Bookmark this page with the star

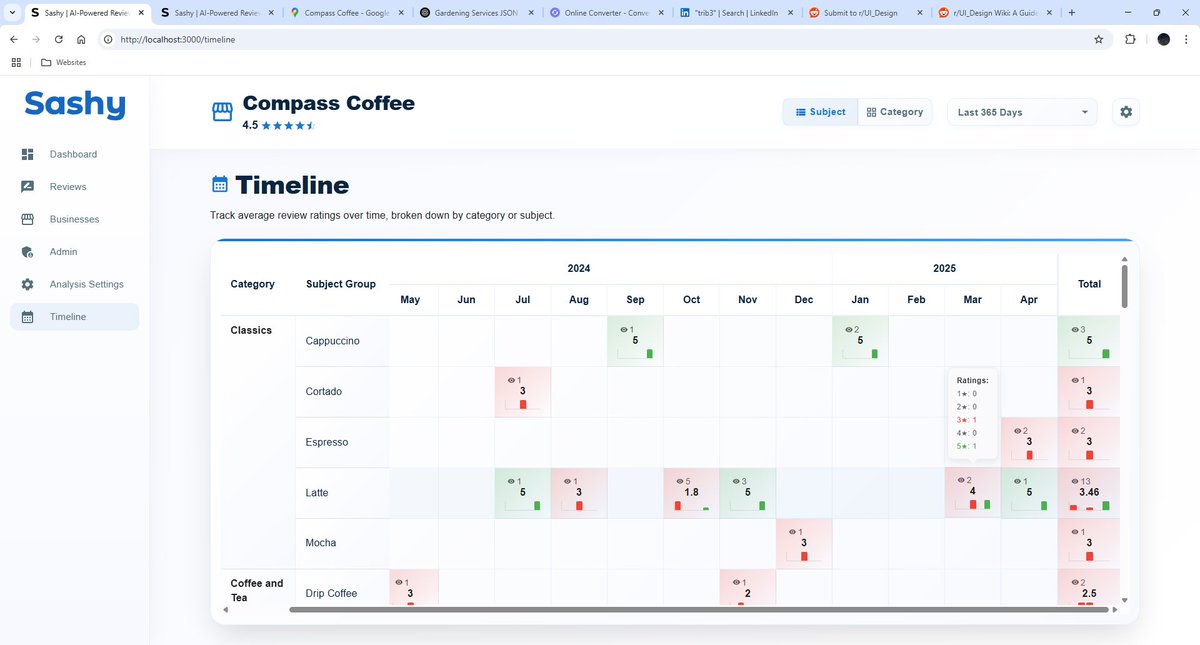click(1099, 39)
